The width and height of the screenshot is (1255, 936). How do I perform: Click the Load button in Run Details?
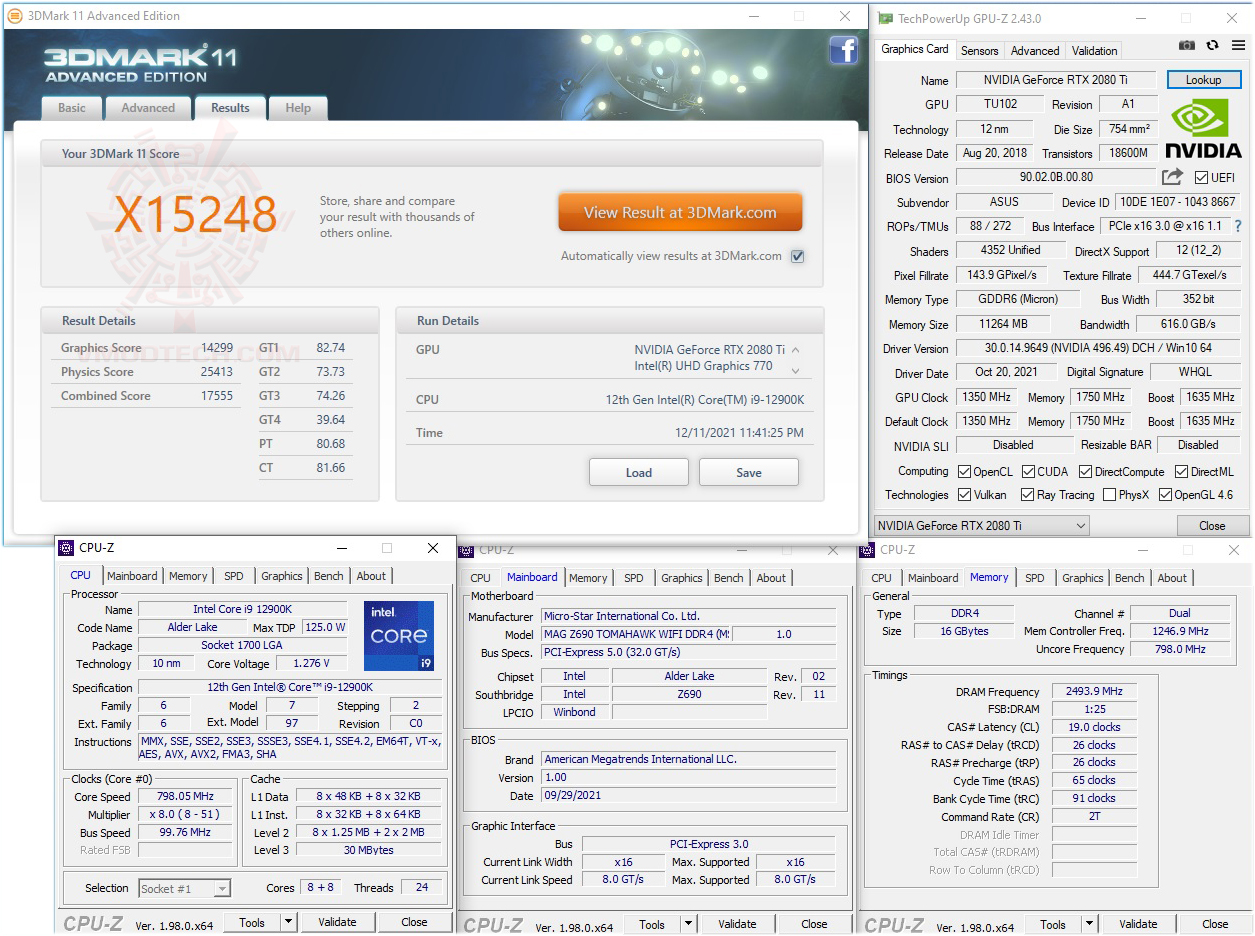(x=639, y=473)
